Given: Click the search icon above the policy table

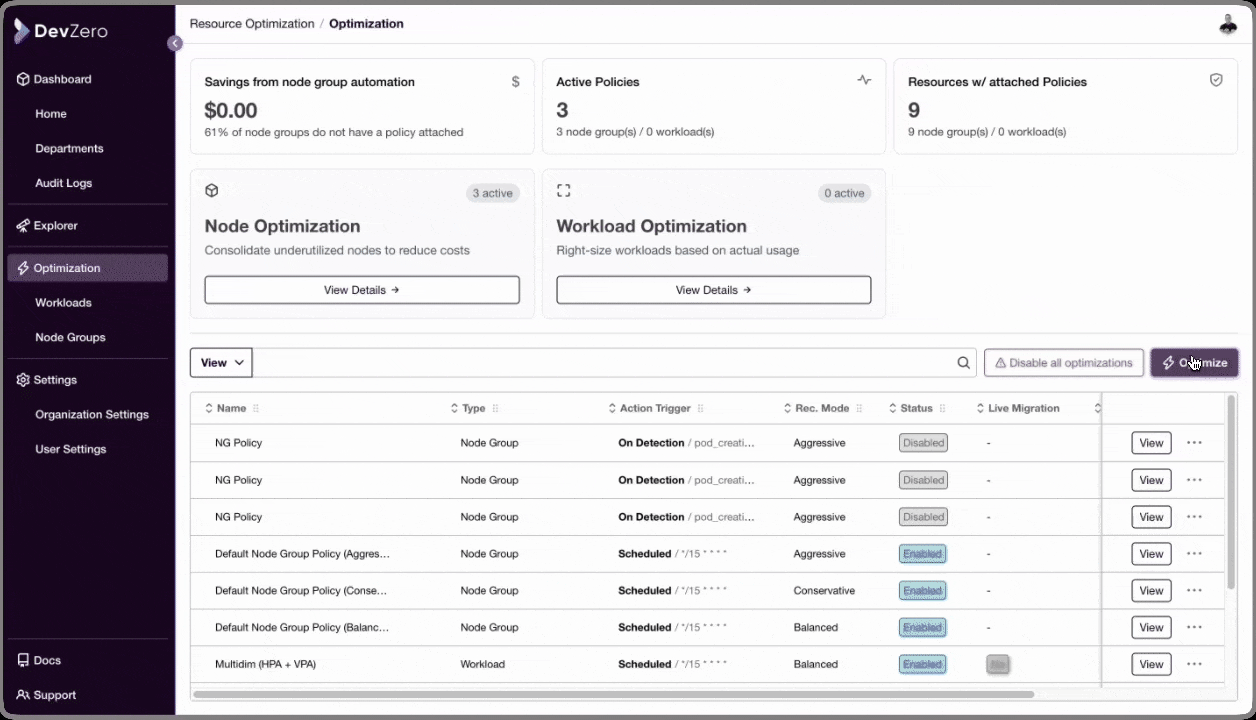Looking at the screenshot, I should pyautogui.click(x=963, y=362).
